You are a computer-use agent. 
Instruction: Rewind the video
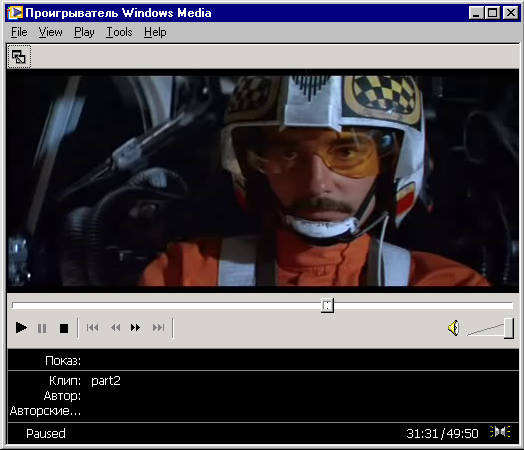tap(115, 328)
